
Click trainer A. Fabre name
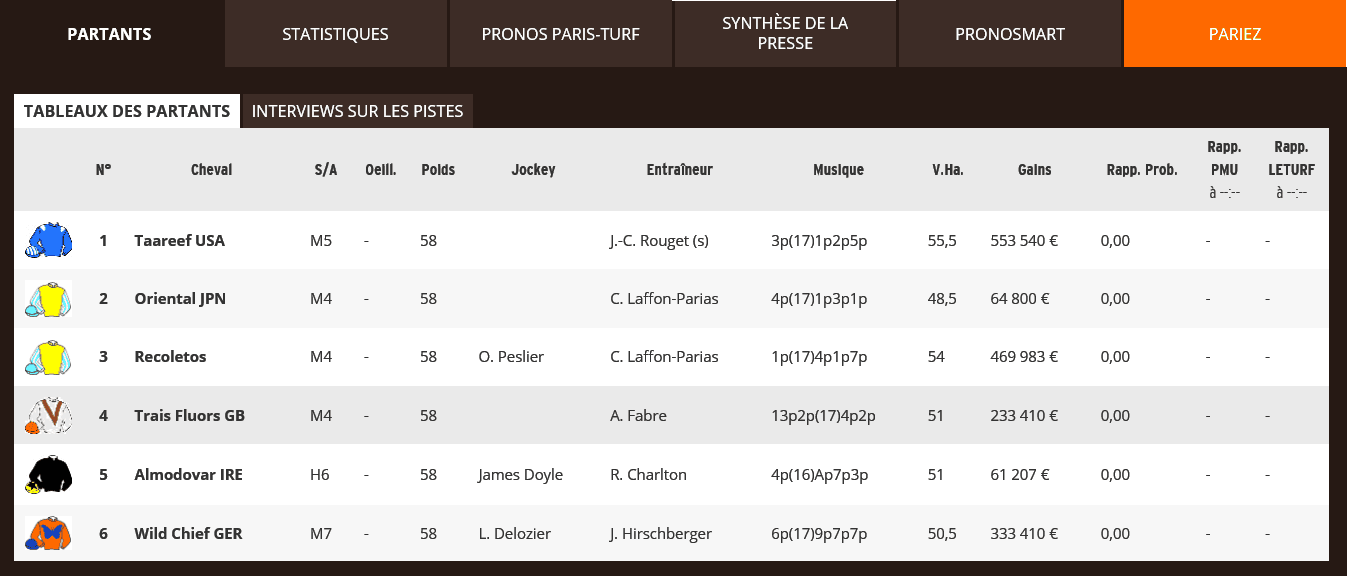(x=638, y=416)
